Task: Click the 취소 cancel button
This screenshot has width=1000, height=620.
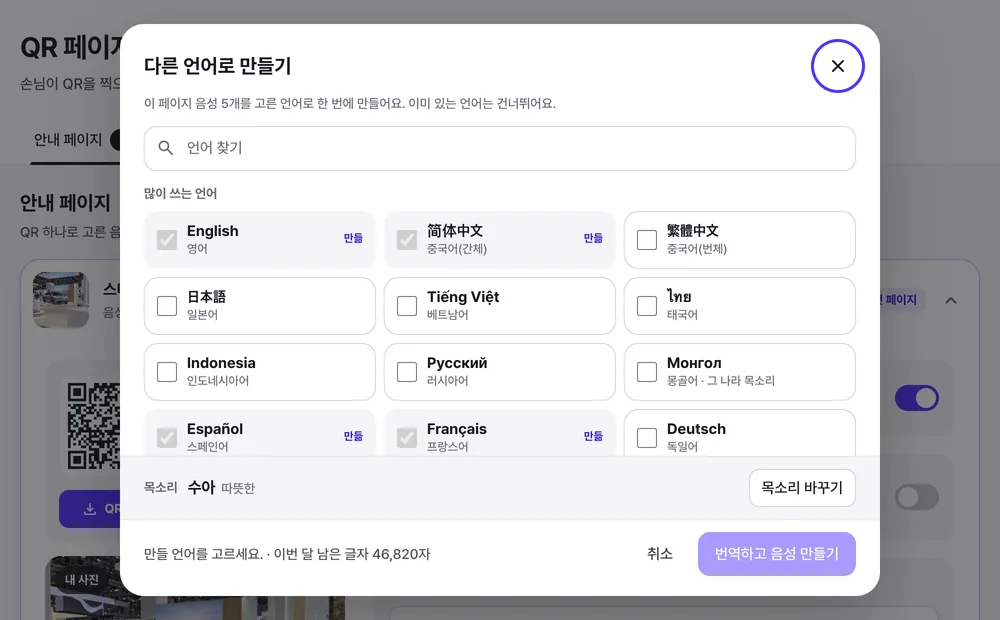Action: click(659, 554)
